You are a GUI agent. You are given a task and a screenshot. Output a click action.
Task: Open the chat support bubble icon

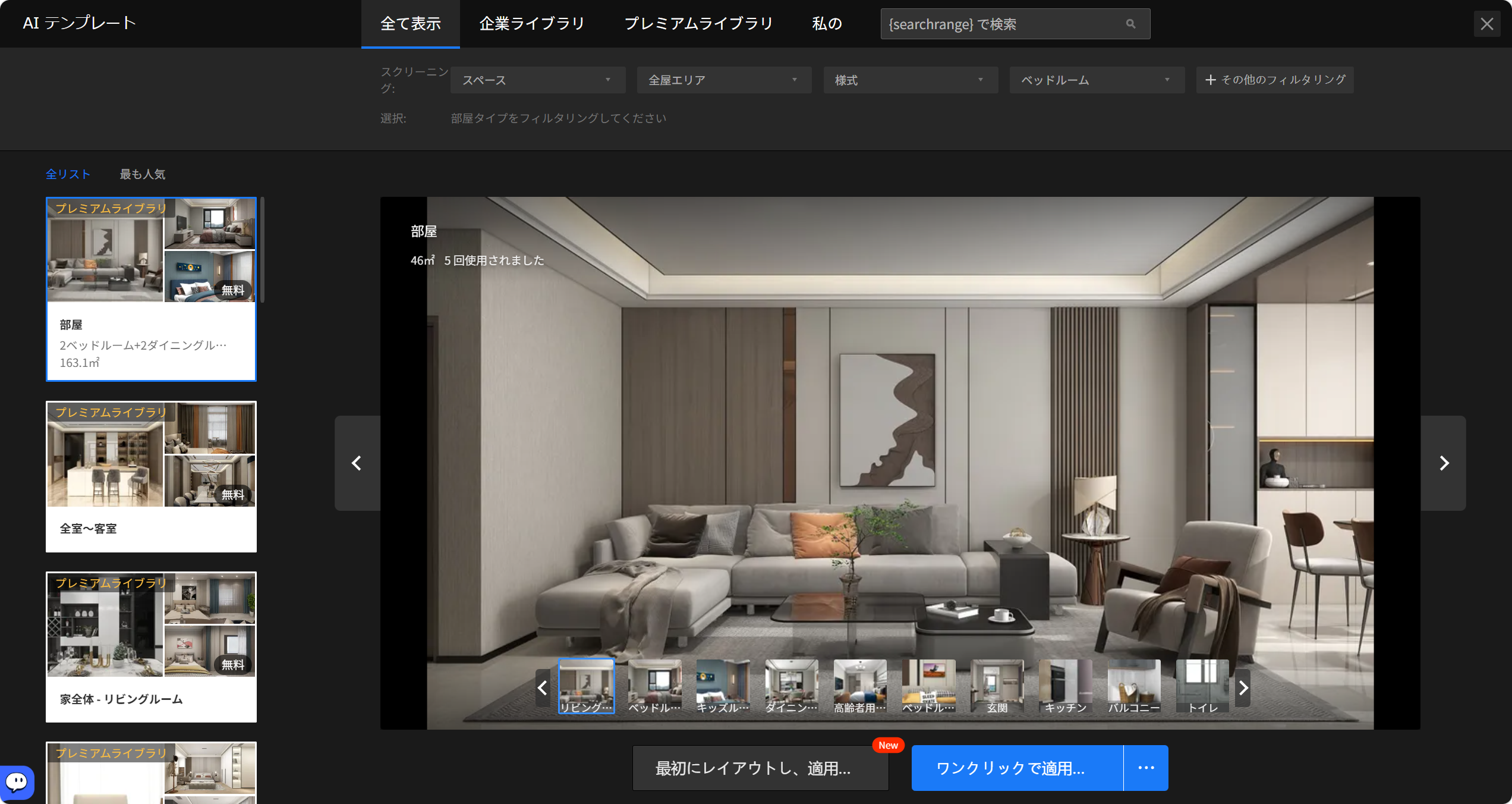(x=17, y=782)
